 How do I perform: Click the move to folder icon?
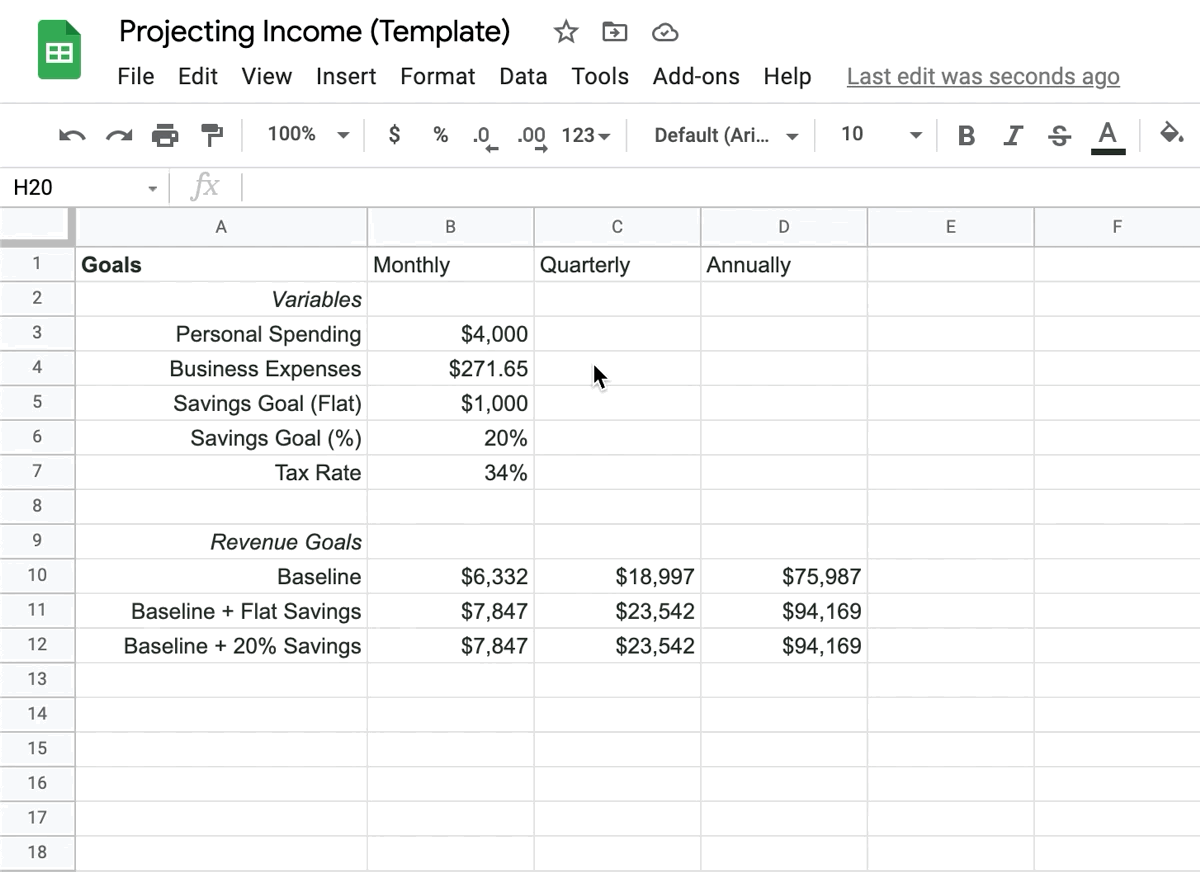click(x=614, y=32)
